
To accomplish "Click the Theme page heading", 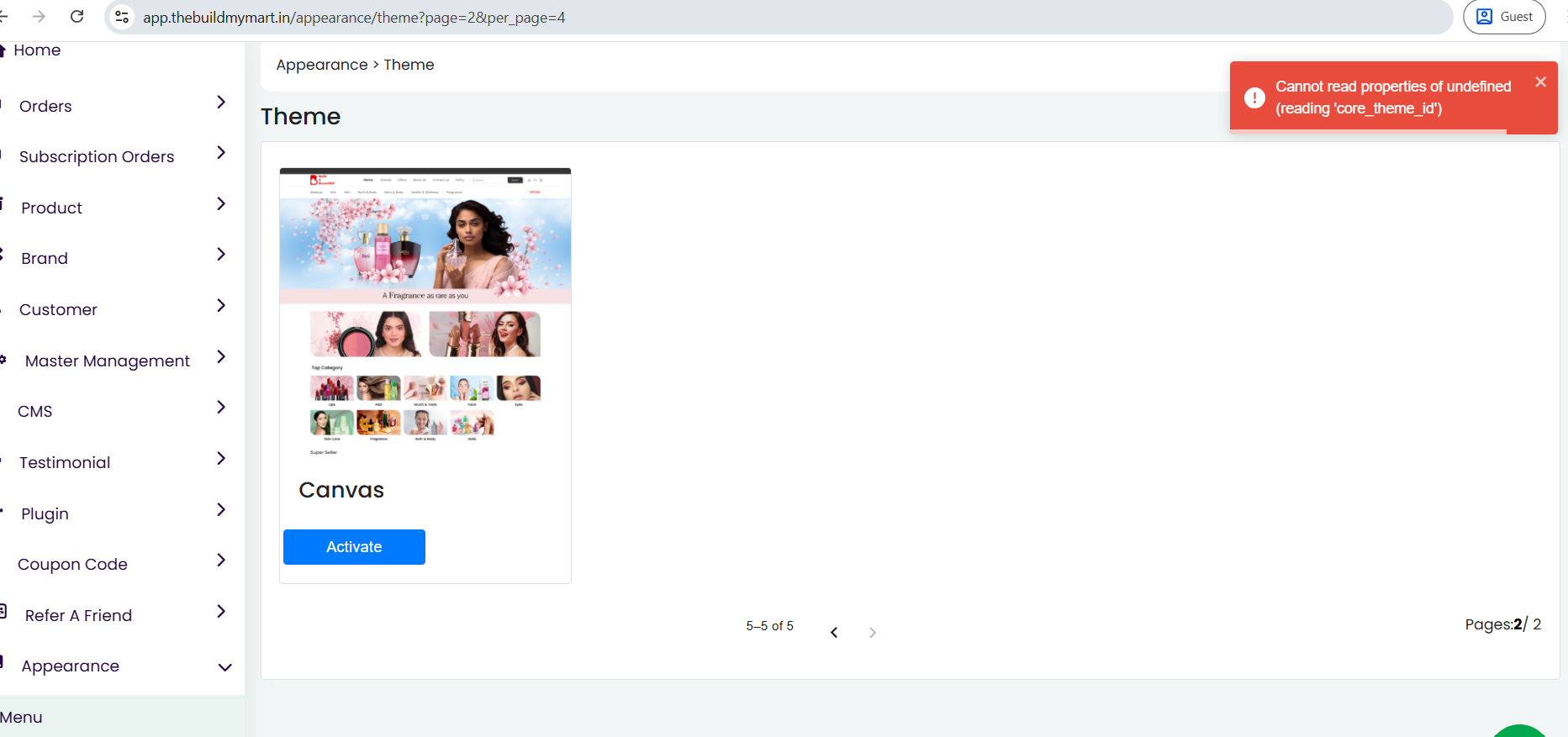I will [x=300, y=116].
